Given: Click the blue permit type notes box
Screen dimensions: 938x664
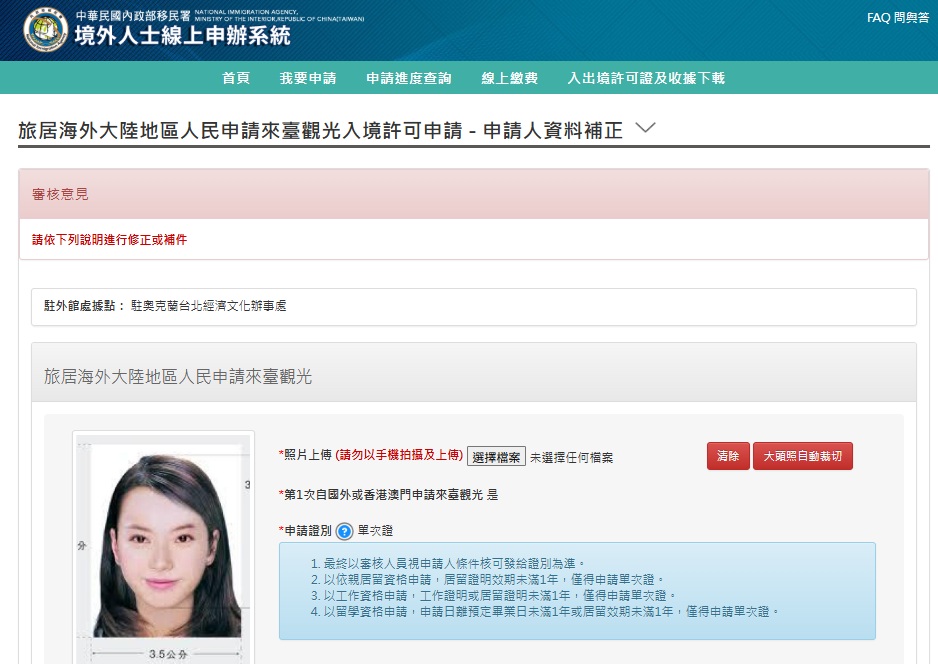Looking at the screenshot, I should [x=577, y=590].
